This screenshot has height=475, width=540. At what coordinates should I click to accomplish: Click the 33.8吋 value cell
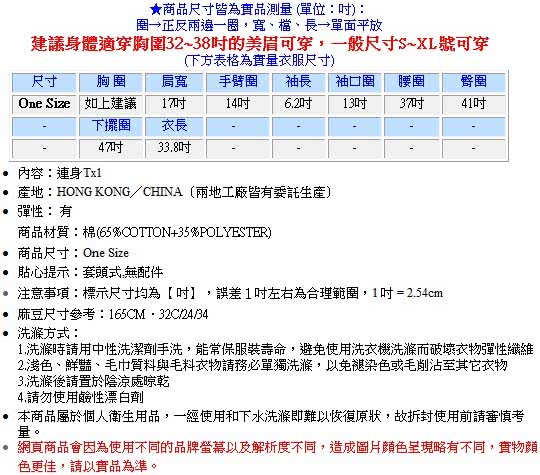click(x=174, y=148)
